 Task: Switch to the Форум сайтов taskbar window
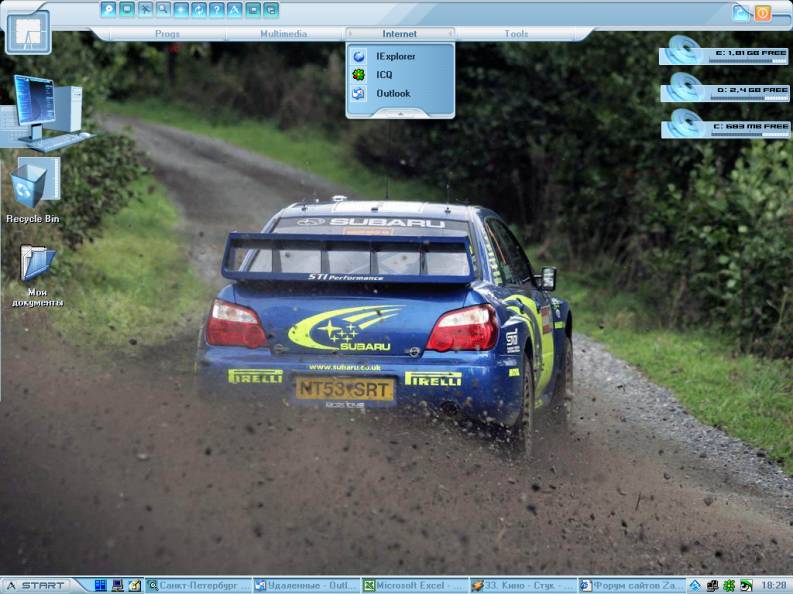coord(631,585)
